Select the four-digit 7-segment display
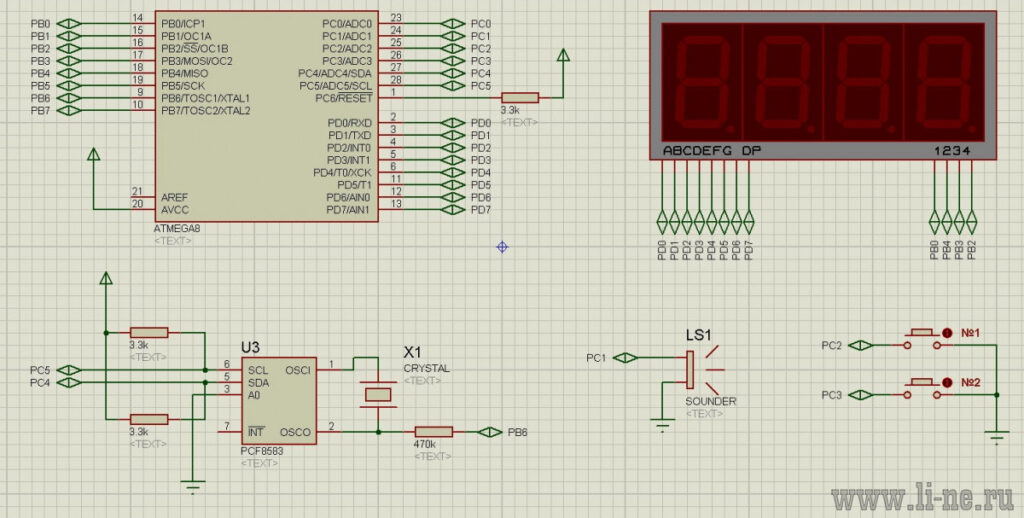This screenshot has width=1024, height=518. (x=823, y=85)
